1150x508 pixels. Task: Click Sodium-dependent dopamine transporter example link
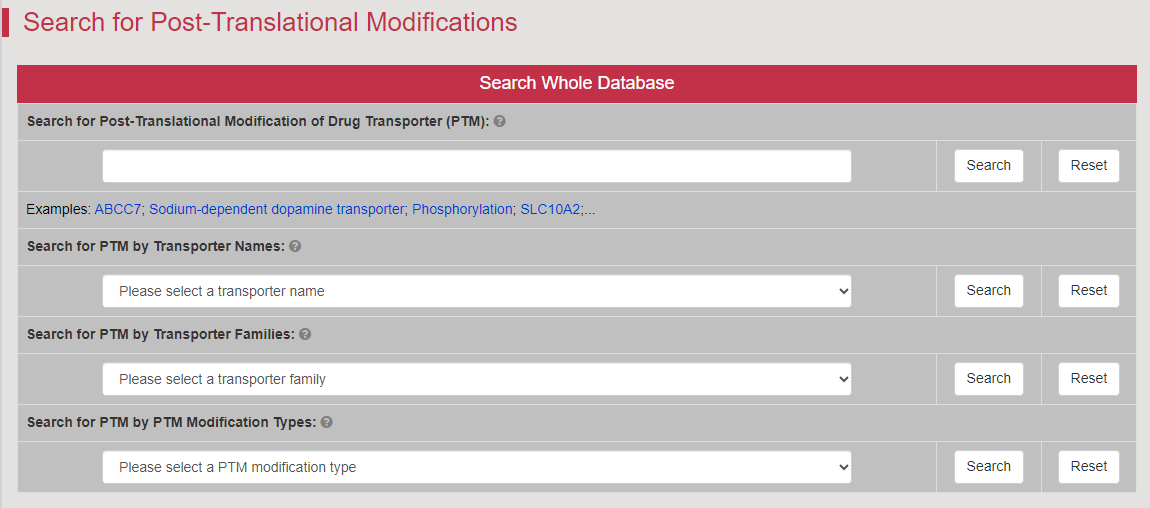pos(277,210)
